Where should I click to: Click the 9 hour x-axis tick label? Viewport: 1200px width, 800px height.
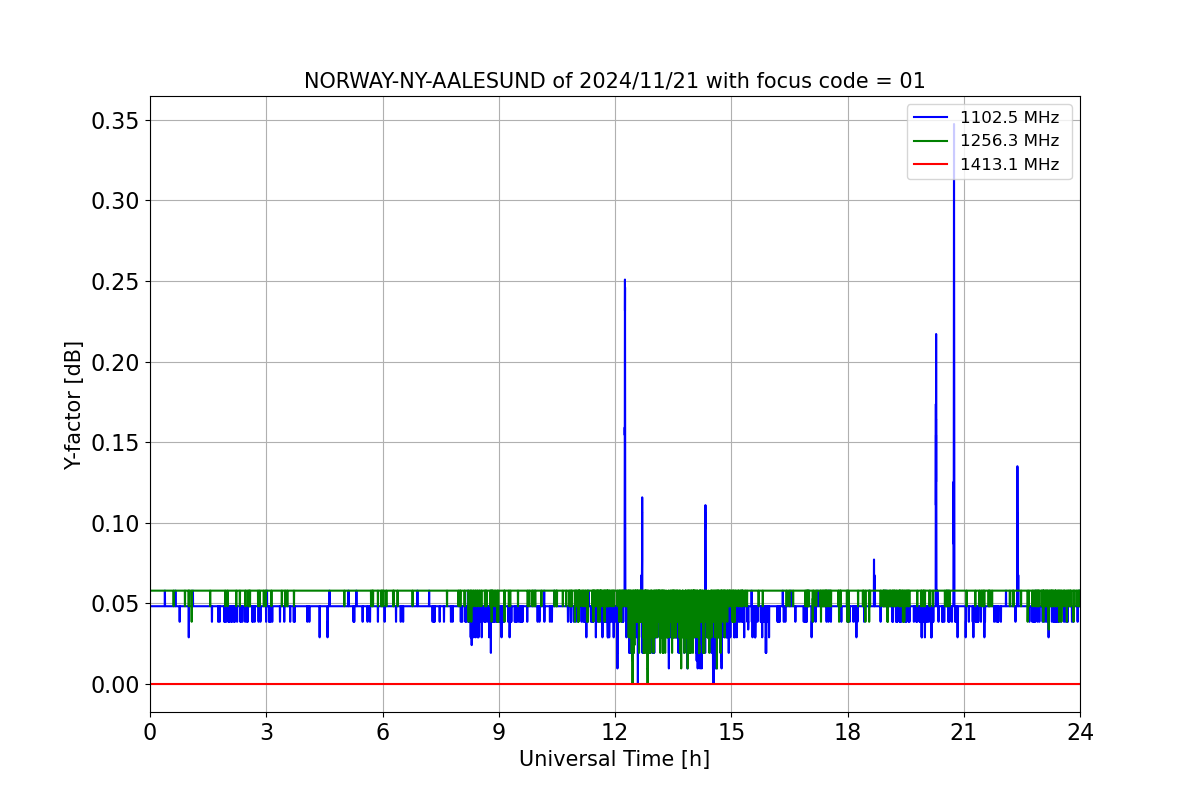point(499,731)
